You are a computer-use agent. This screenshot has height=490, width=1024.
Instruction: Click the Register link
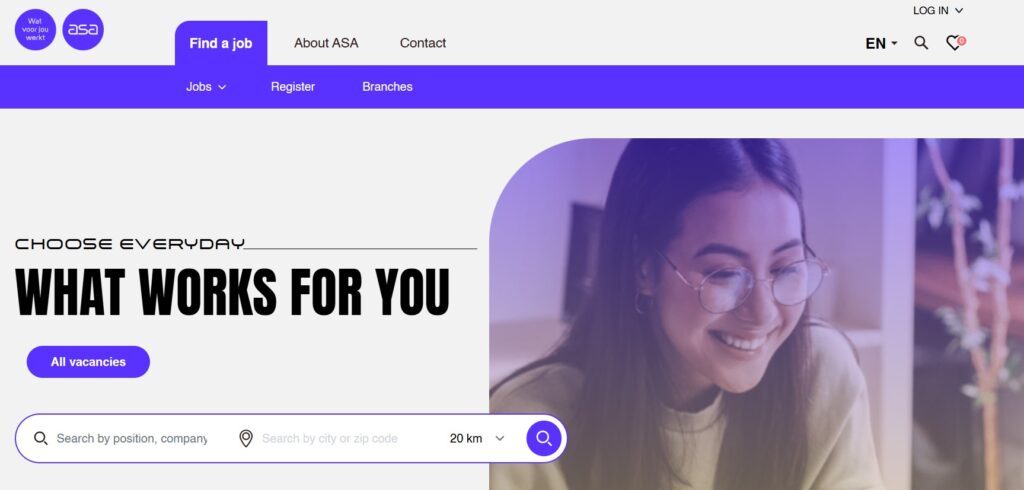293,87
